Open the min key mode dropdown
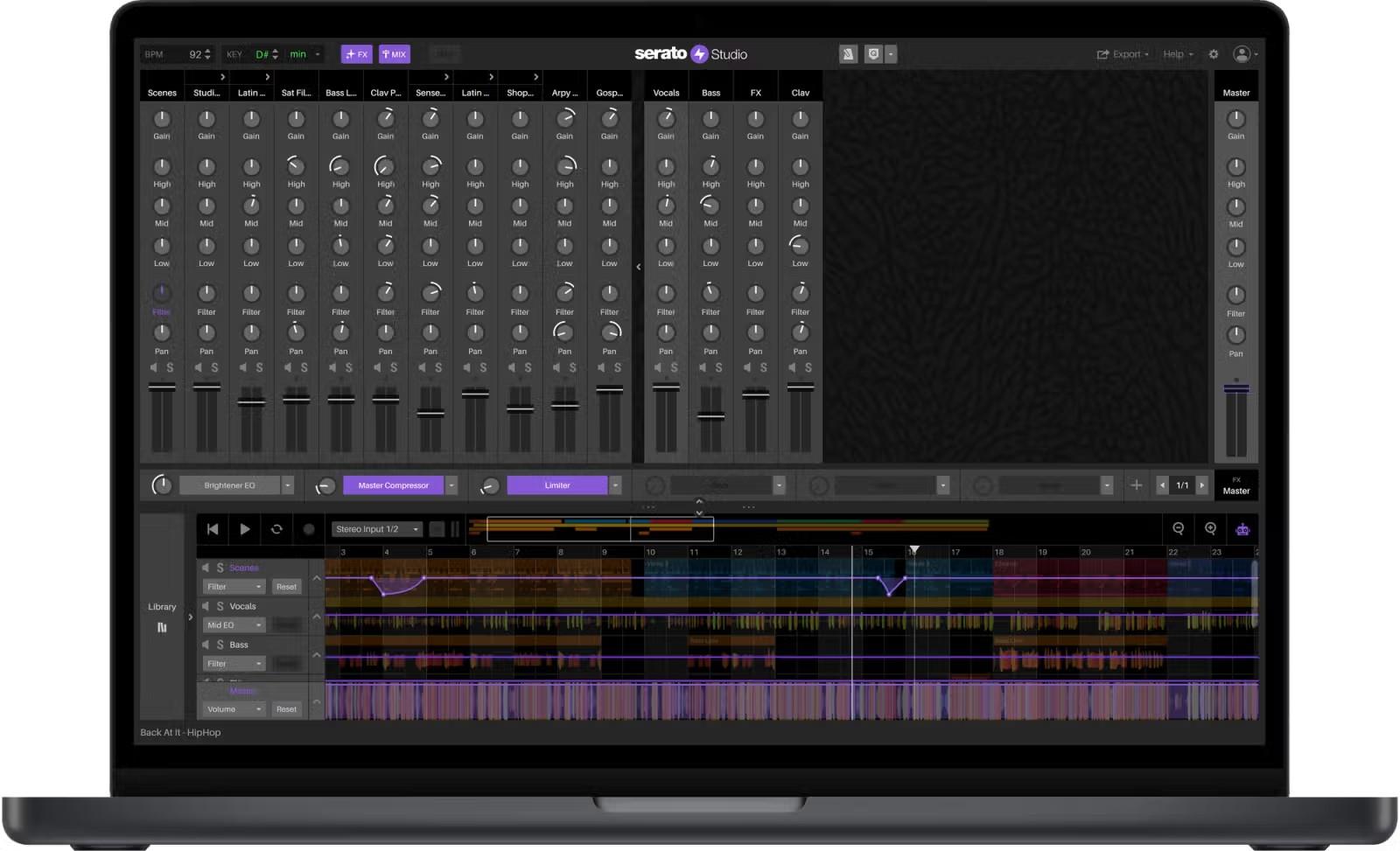 point(302,53)
